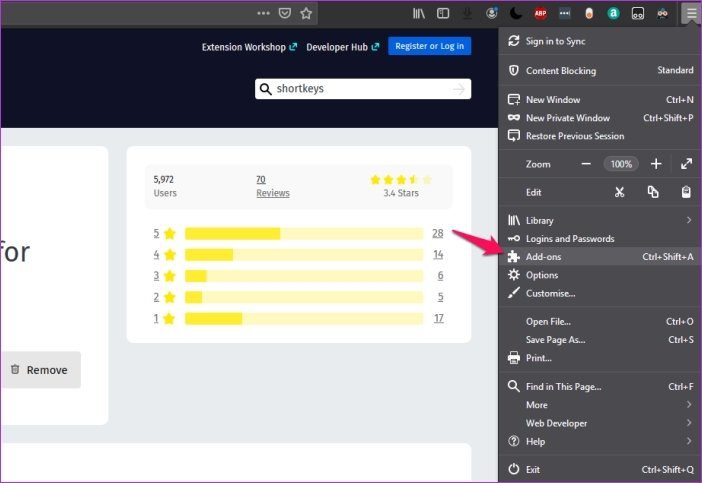The image size is (702, 483).
Task: Choose Customise... menu entry
Action: [x=600, y=293]
